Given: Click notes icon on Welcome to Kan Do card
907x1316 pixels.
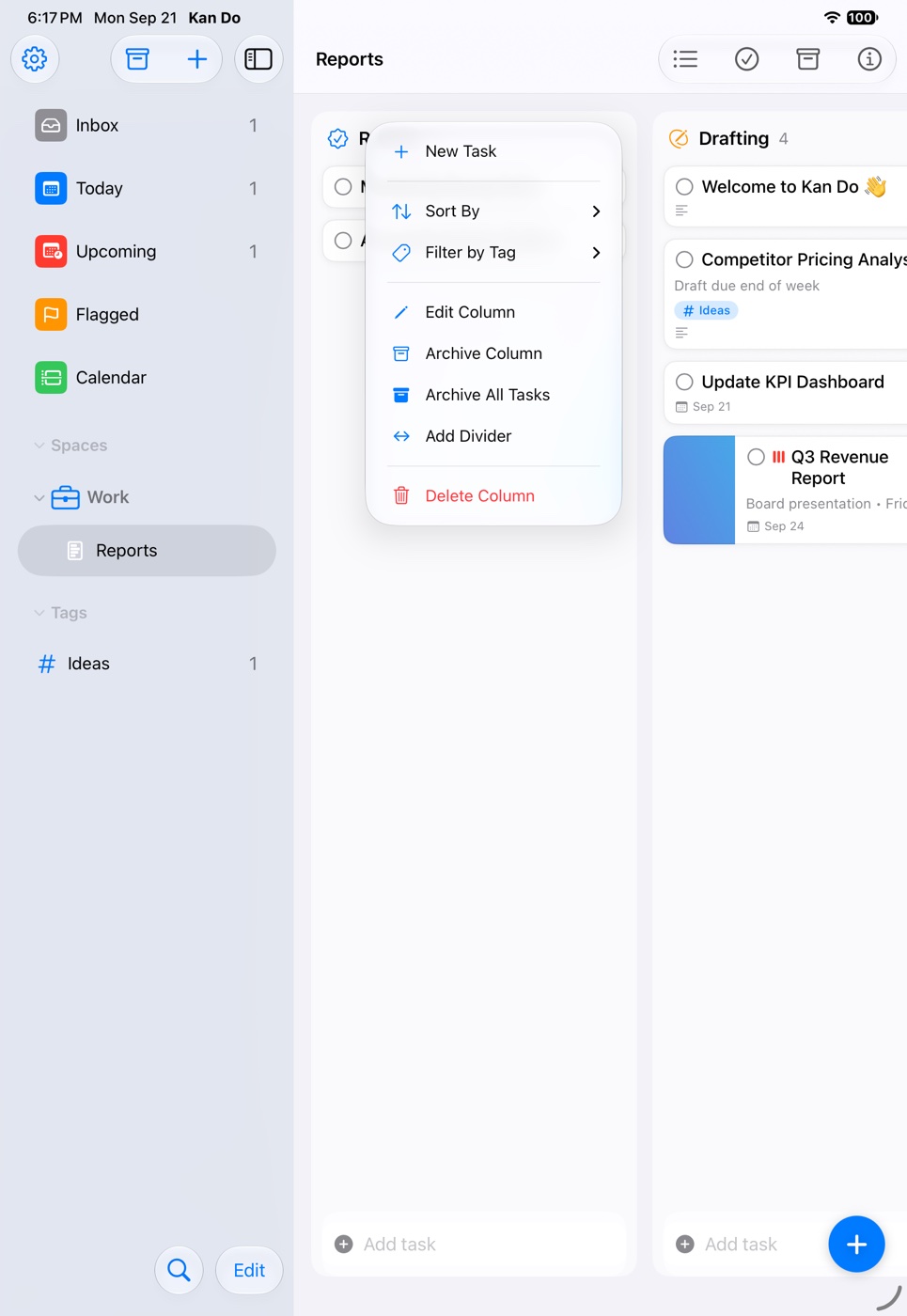Looking at the screenshot, I should click(682, 211).
